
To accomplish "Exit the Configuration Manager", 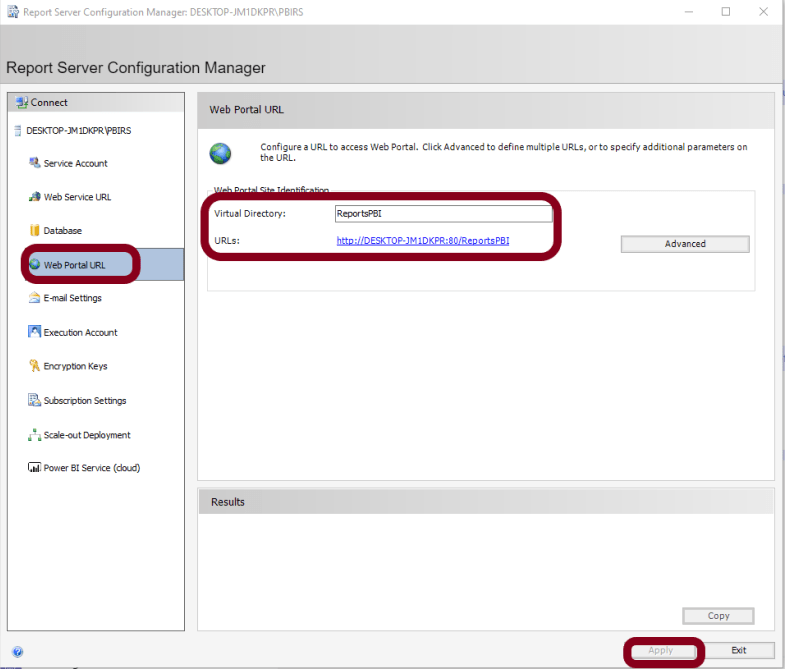I will coord(738,650).
